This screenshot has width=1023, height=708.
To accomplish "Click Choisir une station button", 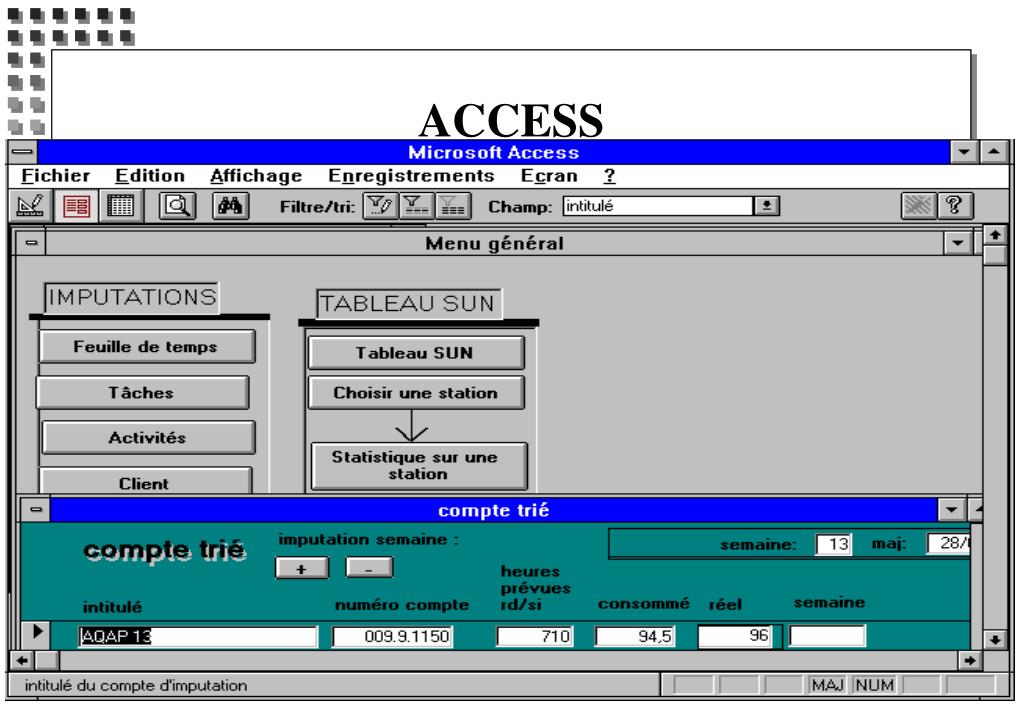I will pos(416,393).
